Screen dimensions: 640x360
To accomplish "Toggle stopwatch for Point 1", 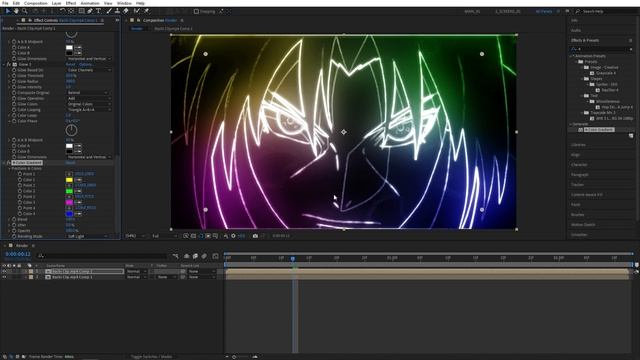I will coord(20,174).
